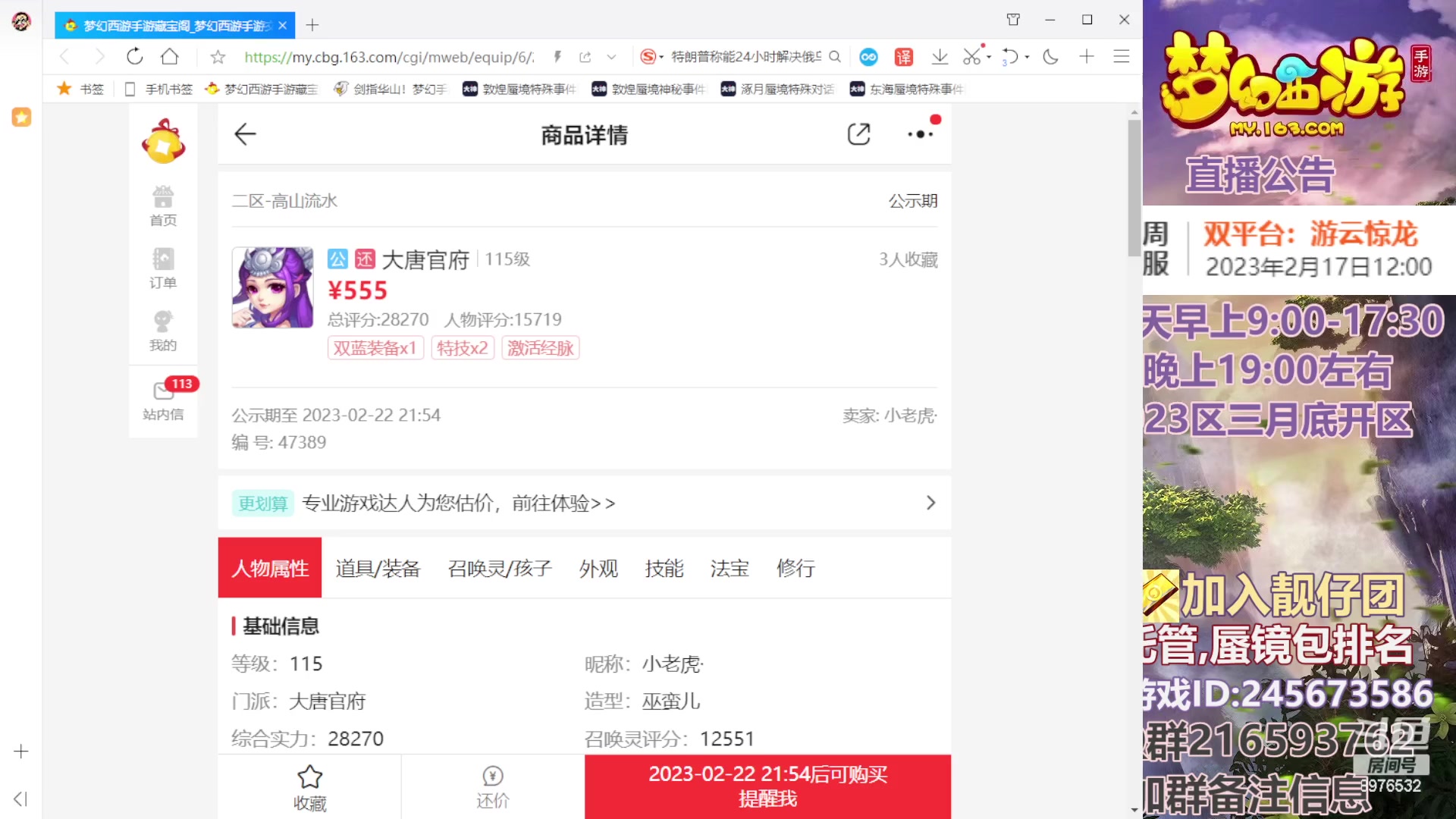Go to browser home page icon
This screenshot has height=819, width=1456.
[170, 56]
